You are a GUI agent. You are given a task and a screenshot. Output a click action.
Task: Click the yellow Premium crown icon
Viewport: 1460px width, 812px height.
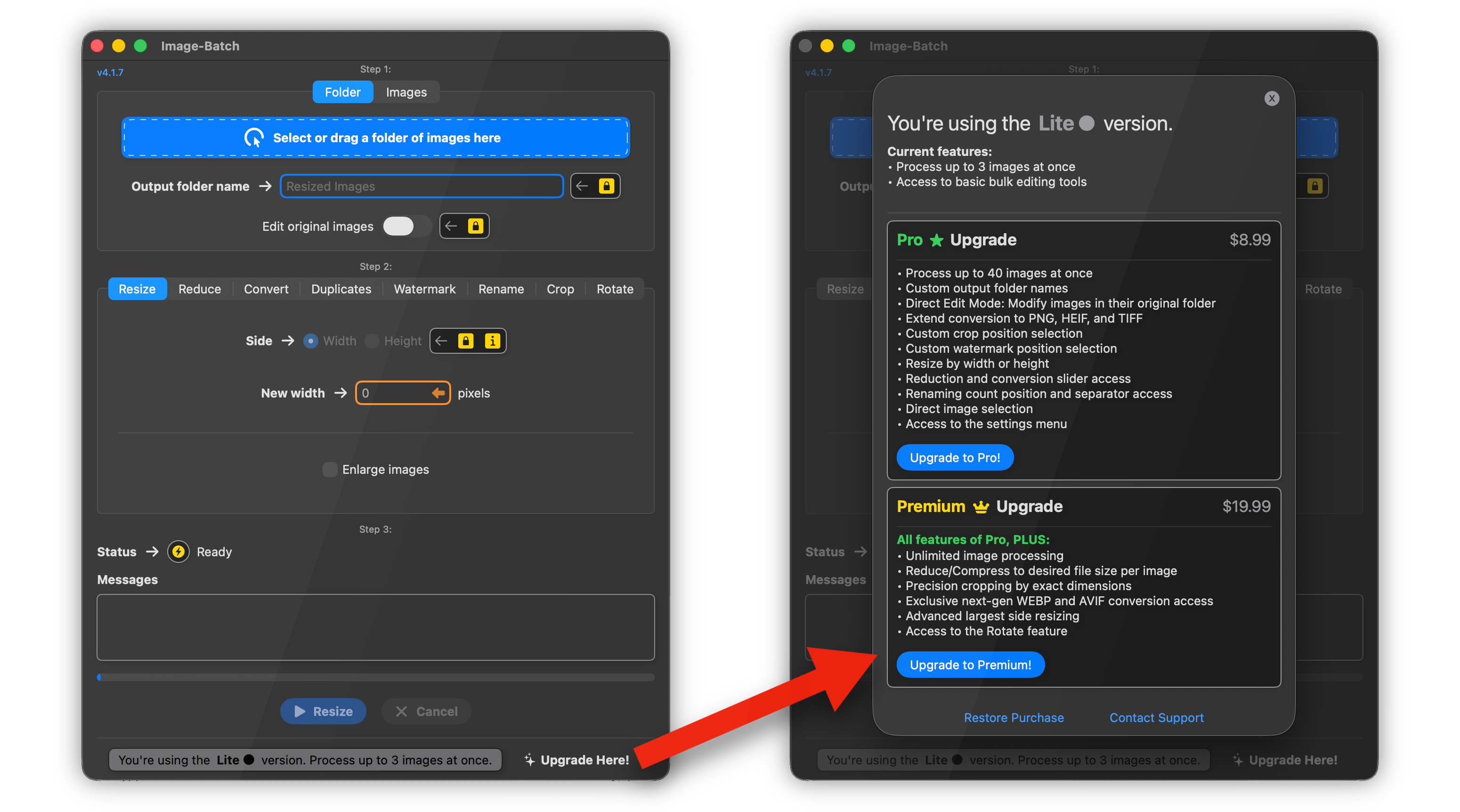(x=981, y=507)
